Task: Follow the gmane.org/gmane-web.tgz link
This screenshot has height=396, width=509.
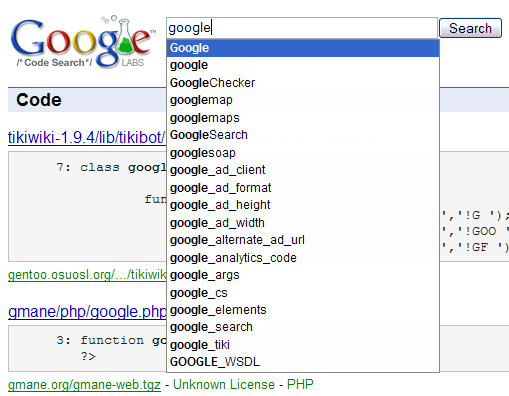Action: coord(84,385)
